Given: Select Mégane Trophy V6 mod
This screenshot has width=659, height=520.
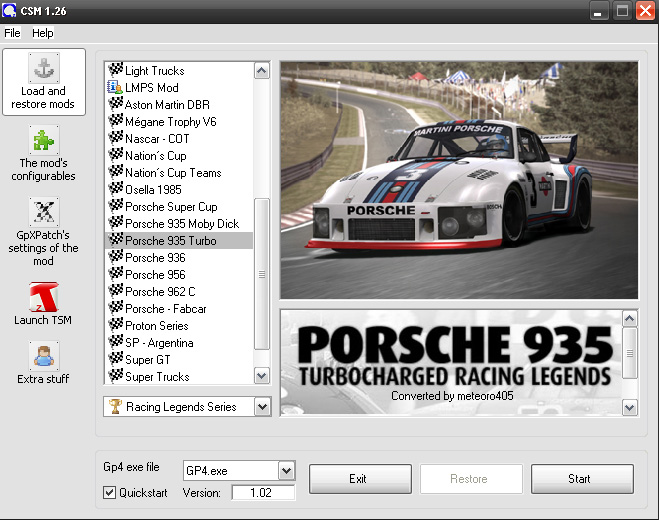Looking at the screenshot, I should [x=179, y=121].
